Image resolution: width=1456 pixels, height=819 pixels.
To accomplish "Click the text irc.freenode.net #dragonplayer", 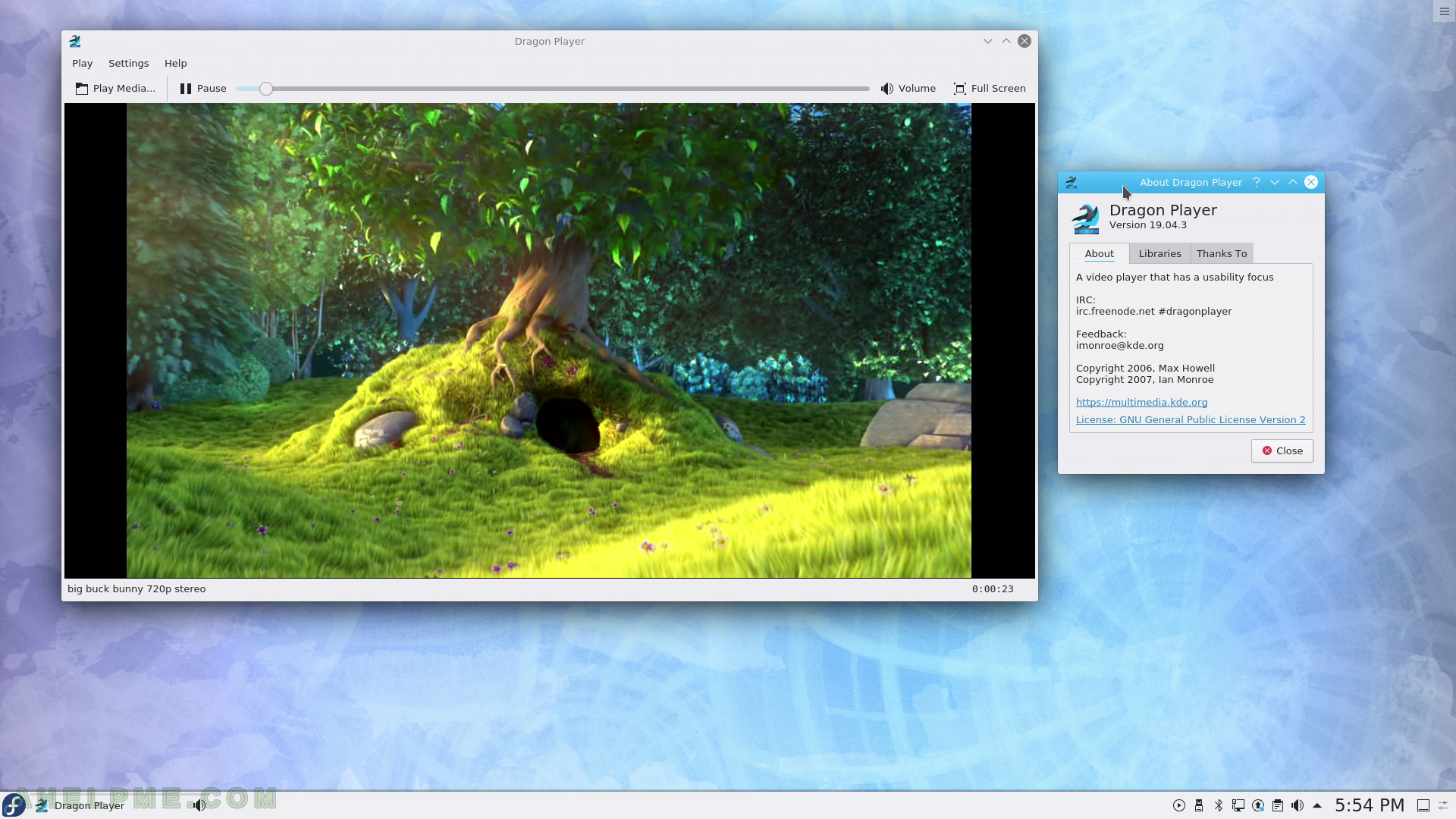I will point(1153,312).
